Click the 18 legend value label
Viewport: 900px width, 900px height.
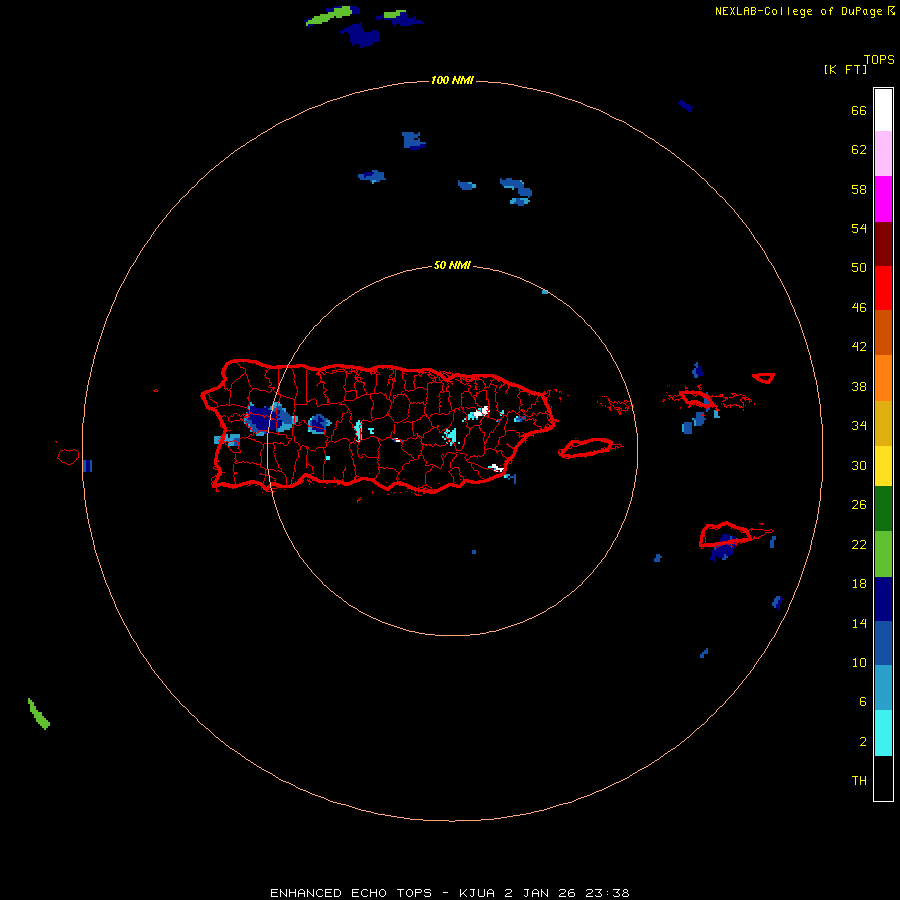click(859, 584)
